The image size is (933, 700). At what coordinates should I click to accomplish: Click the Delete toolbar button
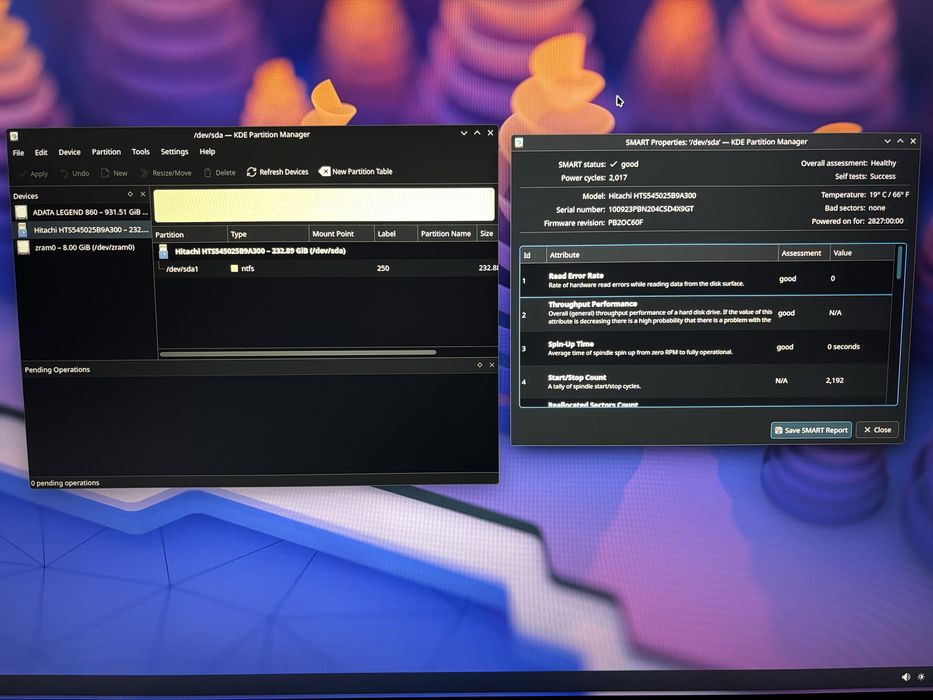(x=219, y=173)
